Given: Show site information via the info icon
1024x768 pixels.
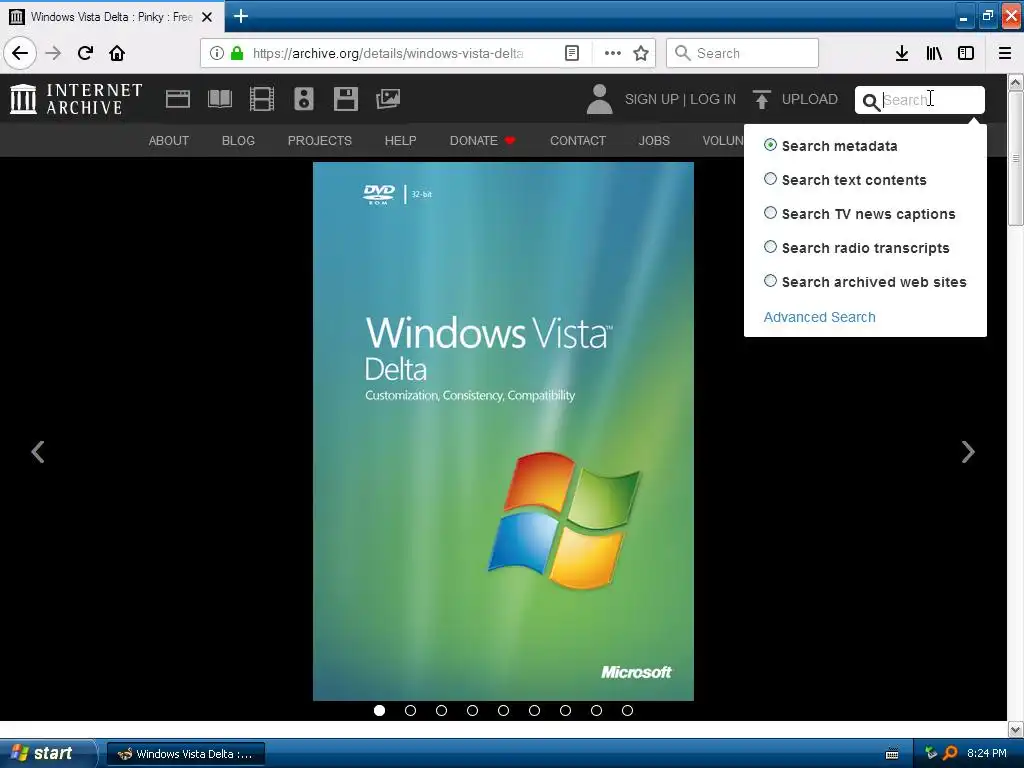Looking at the screenshot, I should 217,53.
